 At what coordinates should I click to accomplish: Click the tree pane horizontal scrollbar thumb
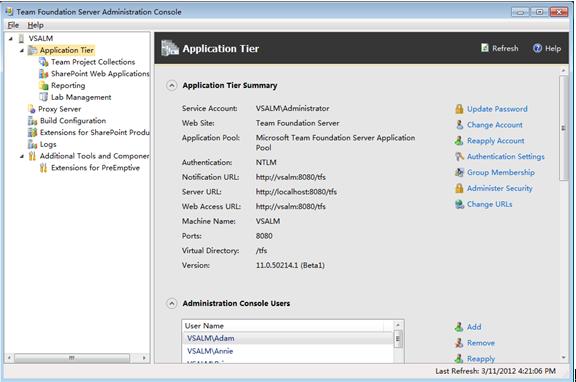(x=72, y=357)
